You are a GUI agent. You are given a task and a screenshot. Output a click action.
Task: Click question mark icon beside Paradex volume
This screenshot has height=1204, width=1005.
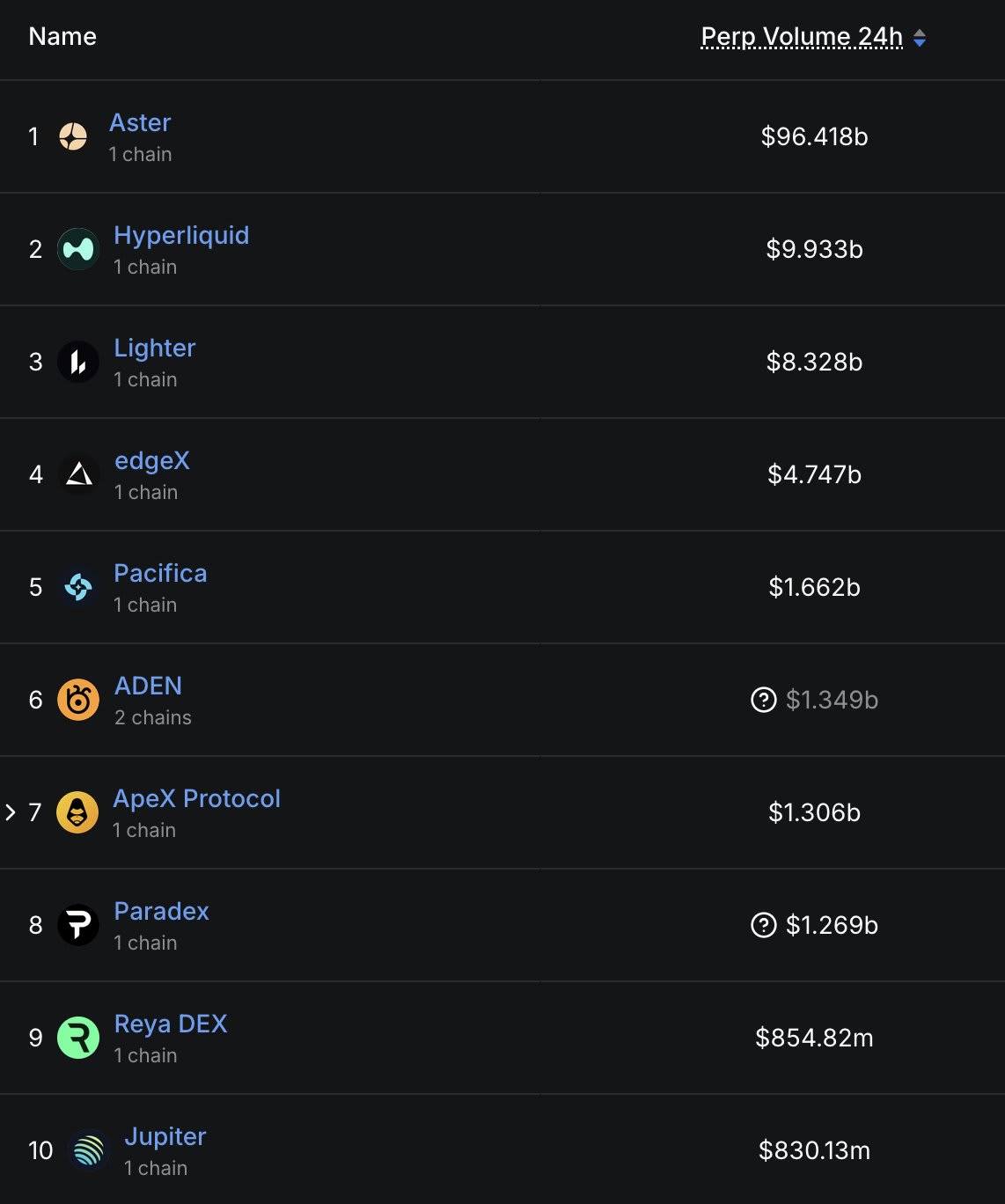(x=764, y=925)
